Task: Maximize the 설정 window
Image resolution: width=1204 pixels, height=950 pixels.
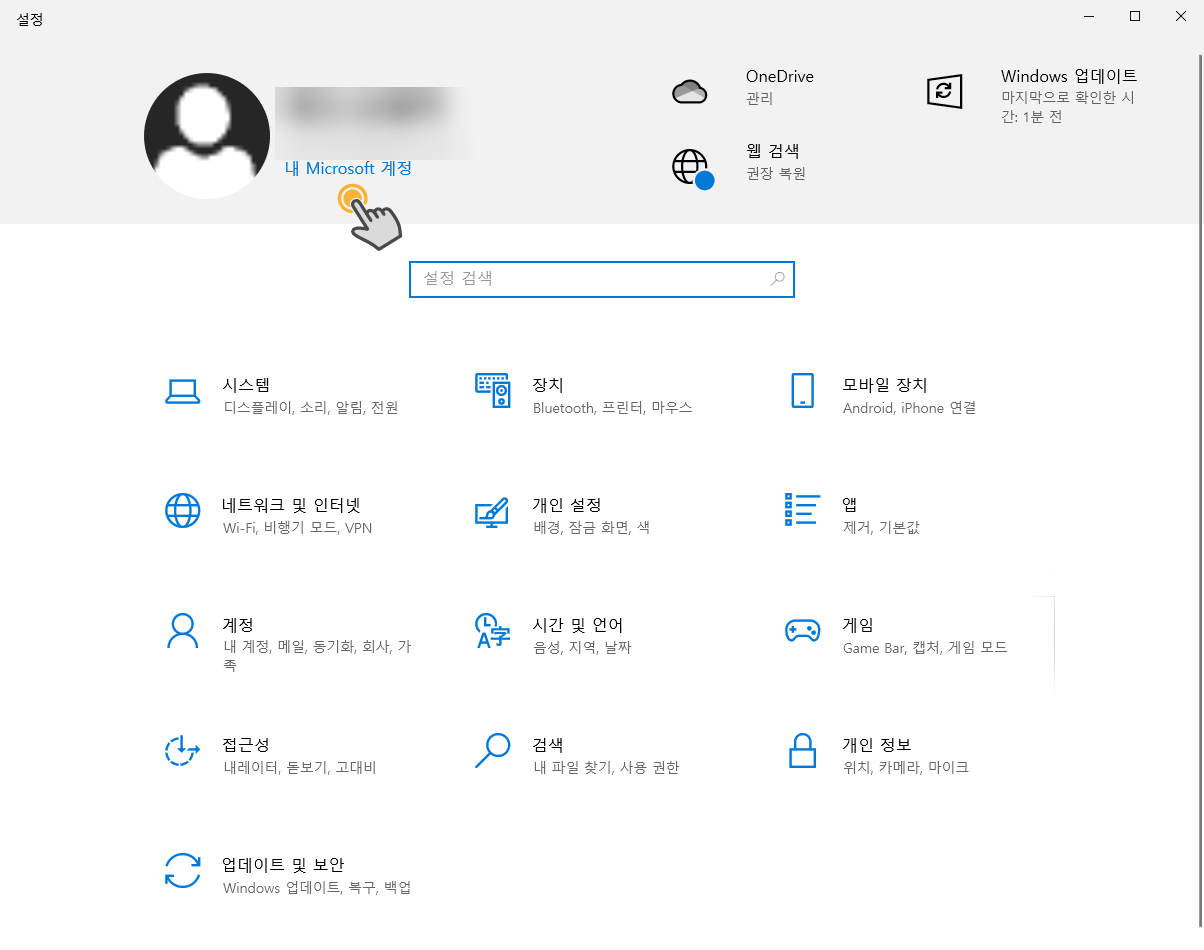Action: click(1135, 16)
